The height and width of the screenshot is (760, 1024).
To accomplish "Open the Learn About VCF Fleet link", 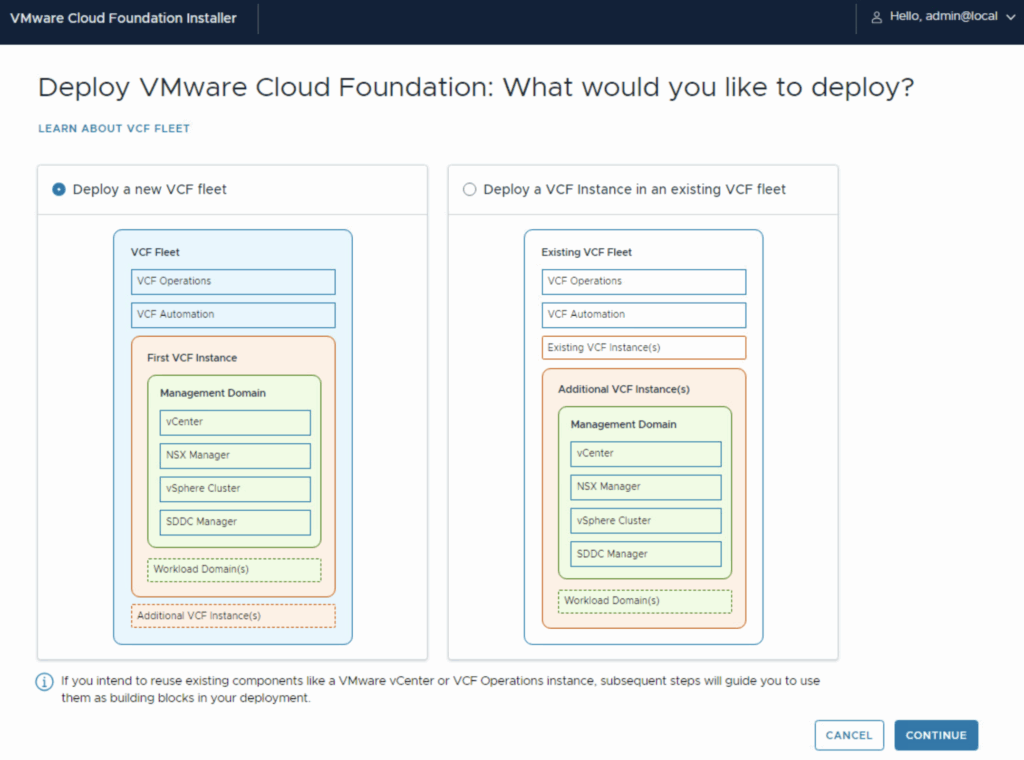I will 114,129.
